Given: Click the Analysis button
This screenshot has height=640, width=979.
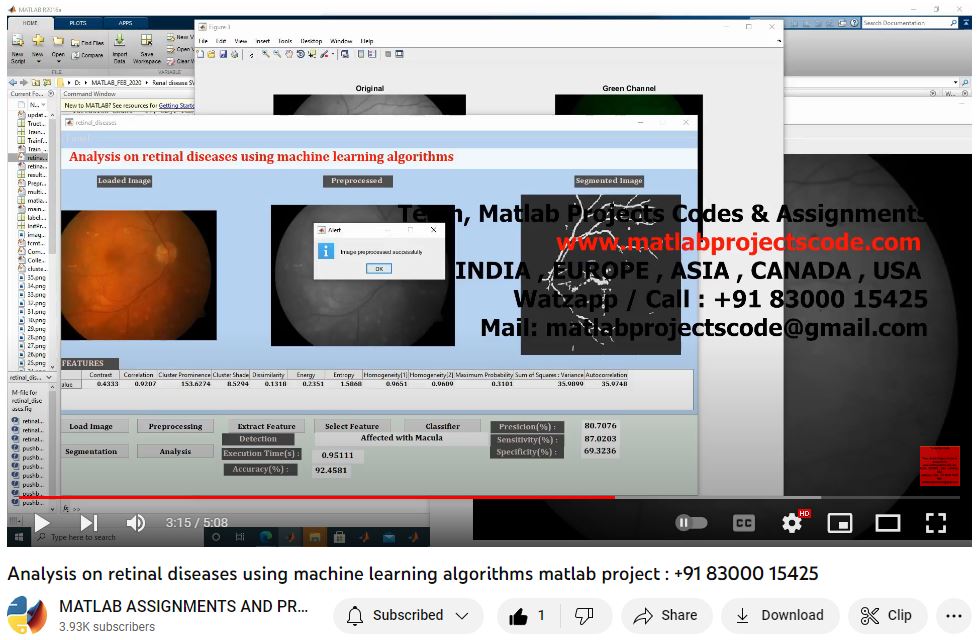Looking at the screenshot, I should pos(175,451).
